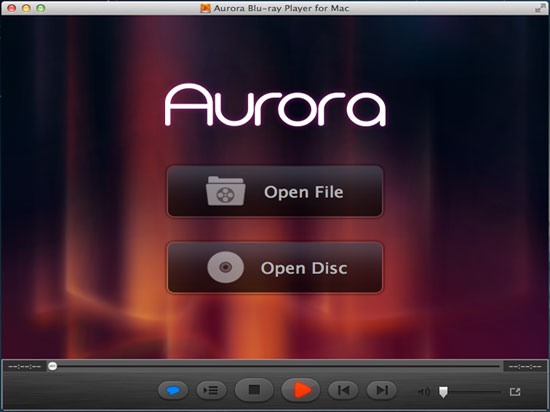The height and width of the screenshot is (412, 550).
Task: Mute audio using the speaker icon
Action: pyautogui.click(x=423, y=391)
